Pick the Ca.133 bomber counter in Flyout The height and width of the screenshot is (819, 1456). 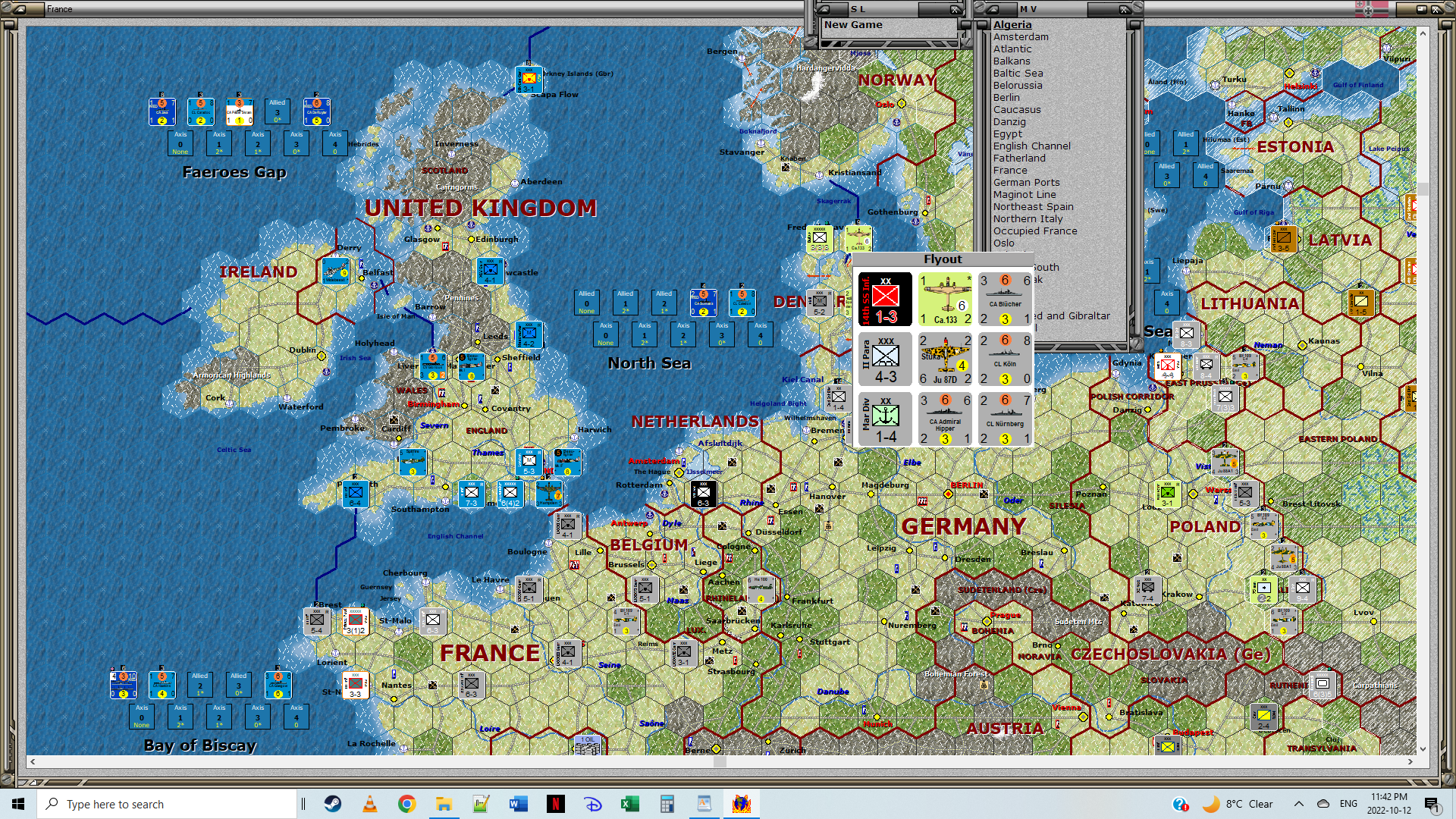pos(945,300)
